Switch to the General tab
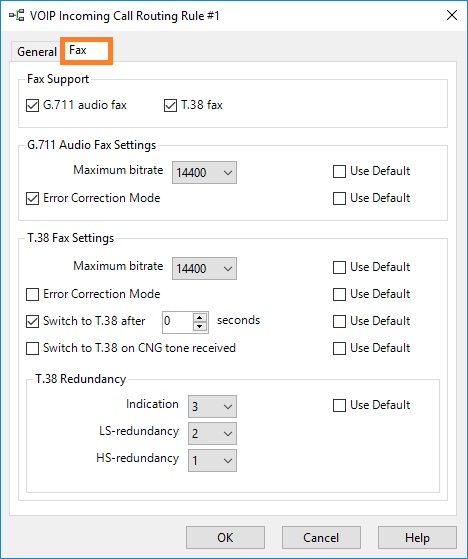The height and width of the screenshot is (559, 468). point(37,52)
